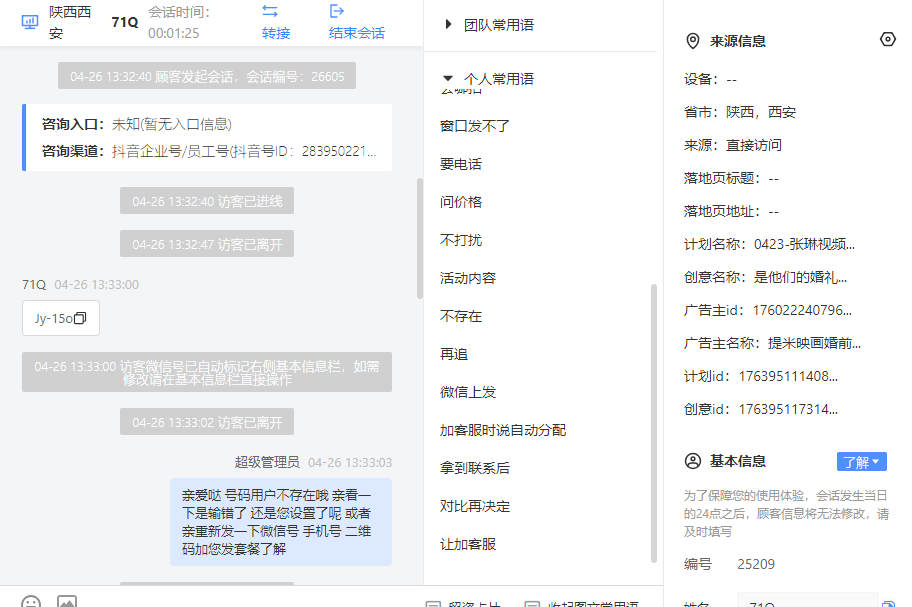Image resolution: width=912 pixels, height=607 pixels.
Task: Choose the quick phrase 微信上发
Action: 468,392
